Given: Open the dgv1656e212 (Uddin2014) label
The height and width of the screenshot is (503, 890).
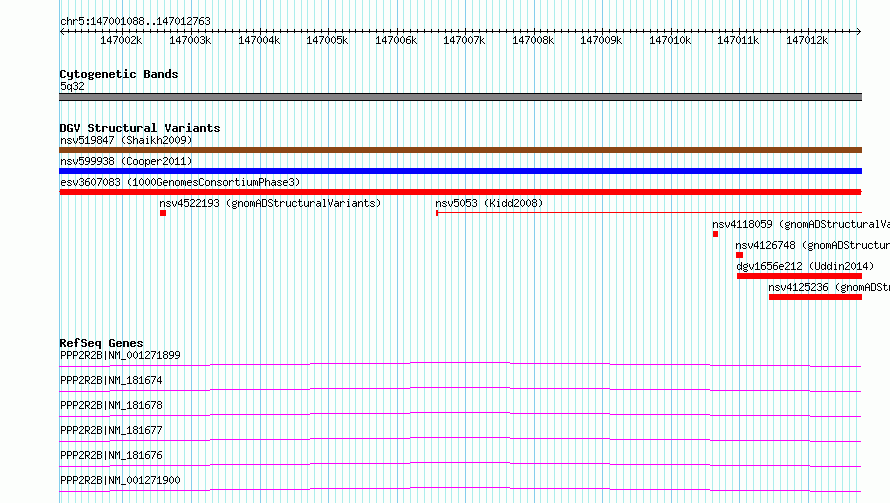Looking at the screenshot, I should click(x=805, y=266).
